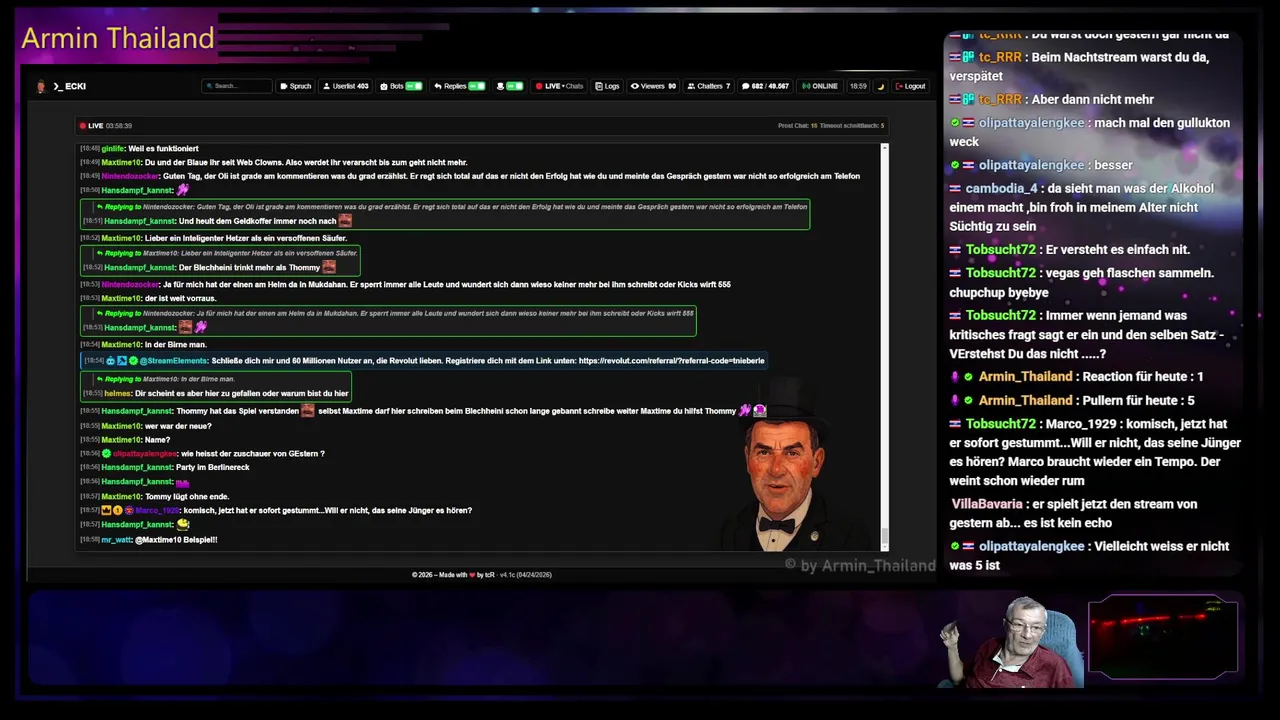Click the ONLINE status indicator

(820, 86)
